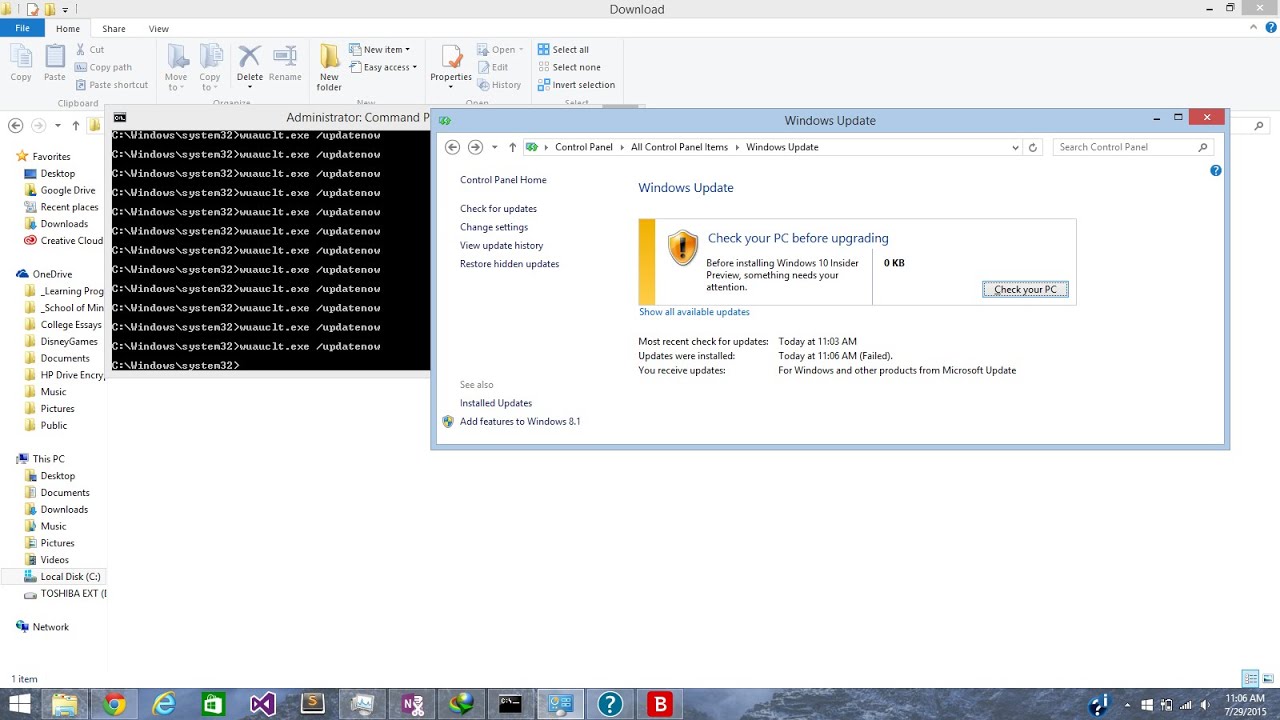The height and width of the screenshot is (720, 1280).
Task: Click Show all available updates
Action: click(694, 312)
